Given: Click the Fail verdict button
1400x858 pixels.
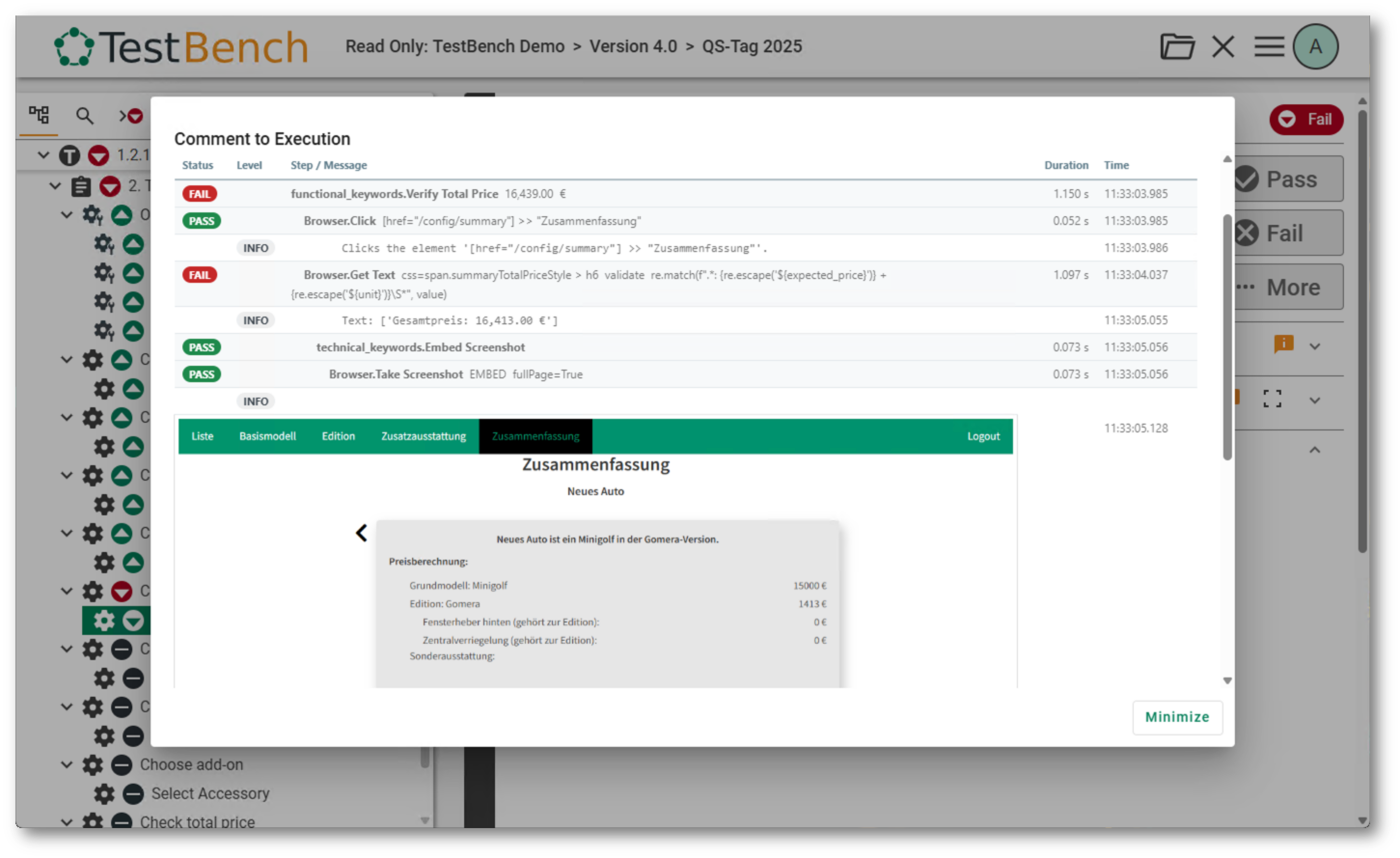Looking at the screenshot, I should point(1289,233).
